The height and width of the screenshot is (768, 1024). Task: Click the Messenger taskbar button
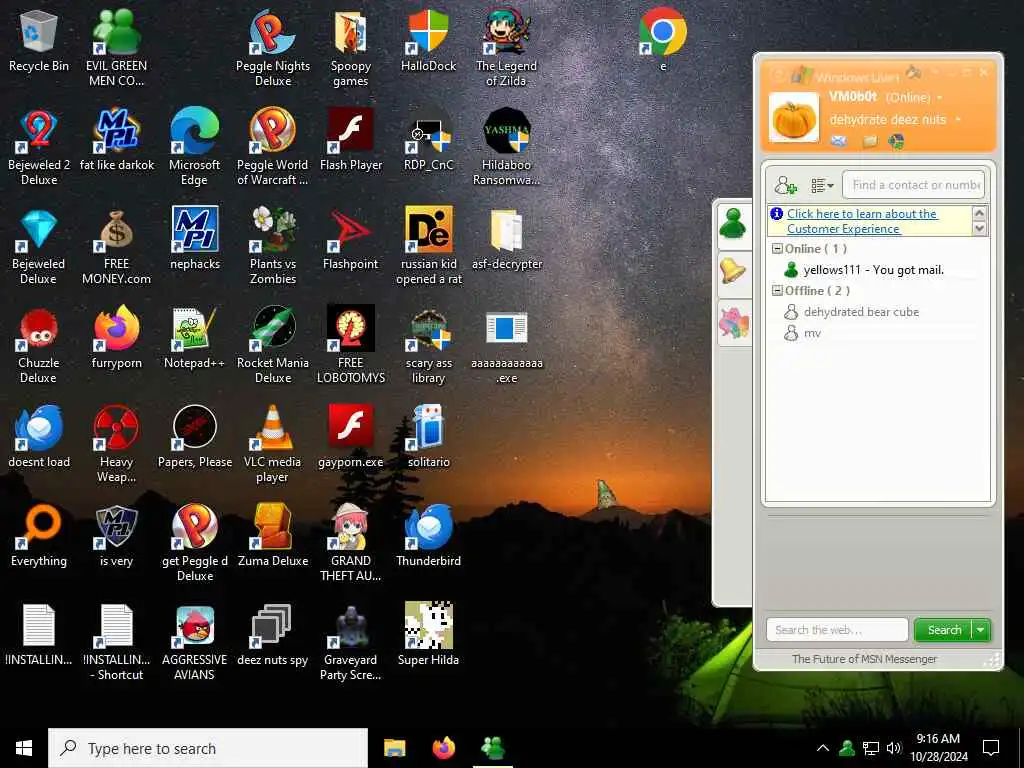pyautogui.click(x=493, y=748)
